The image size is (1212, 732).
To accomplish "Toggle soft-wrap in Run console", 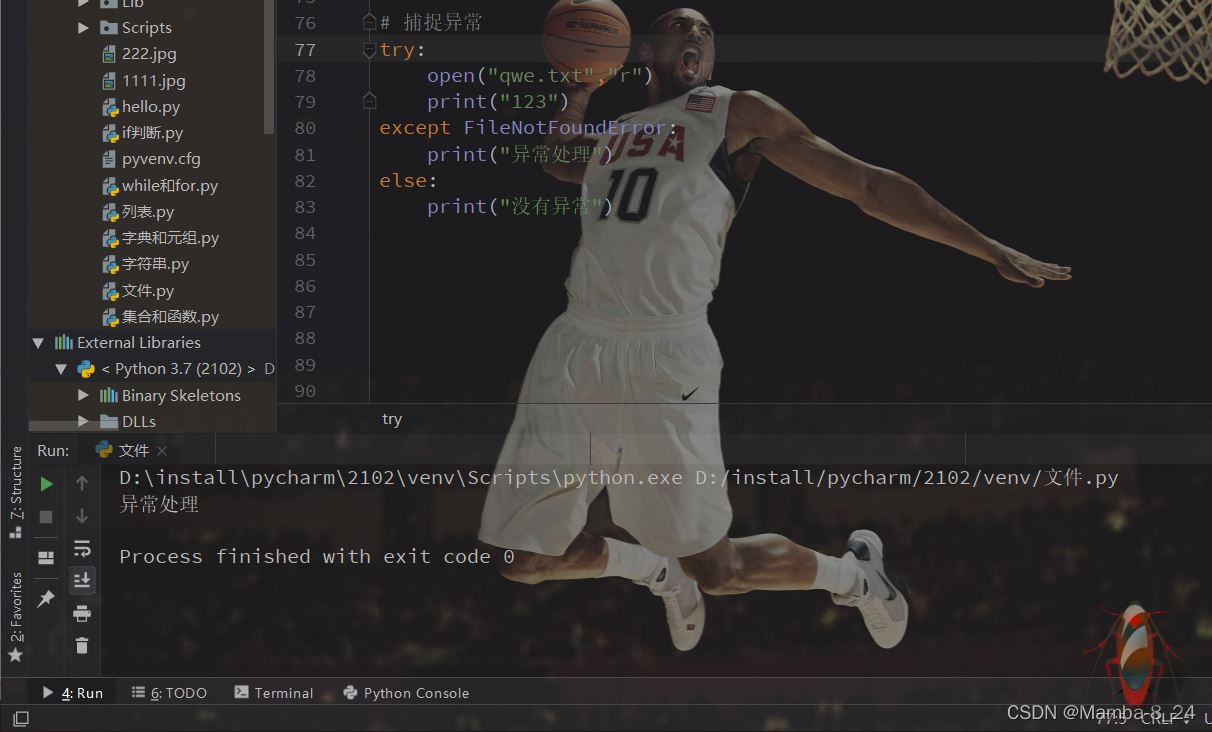I will click(x=82, y=549).
